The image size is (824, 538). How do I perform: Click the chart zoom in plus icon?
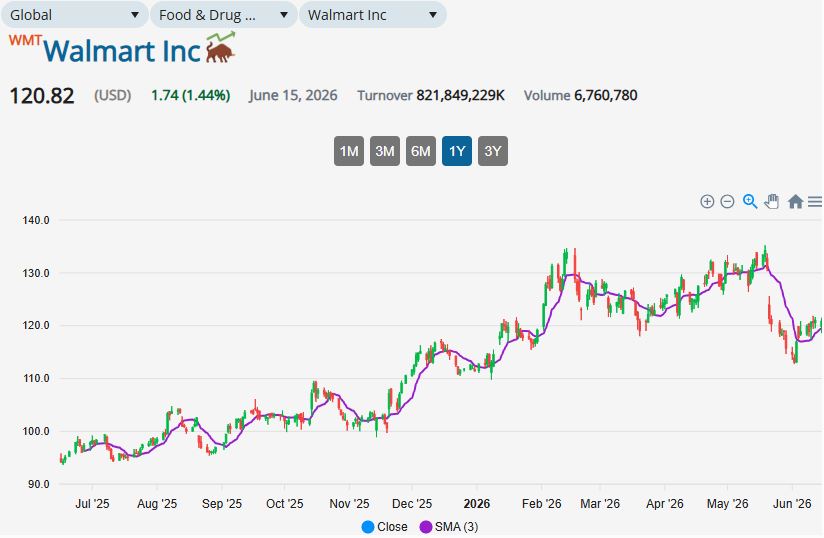pos(707,202)
